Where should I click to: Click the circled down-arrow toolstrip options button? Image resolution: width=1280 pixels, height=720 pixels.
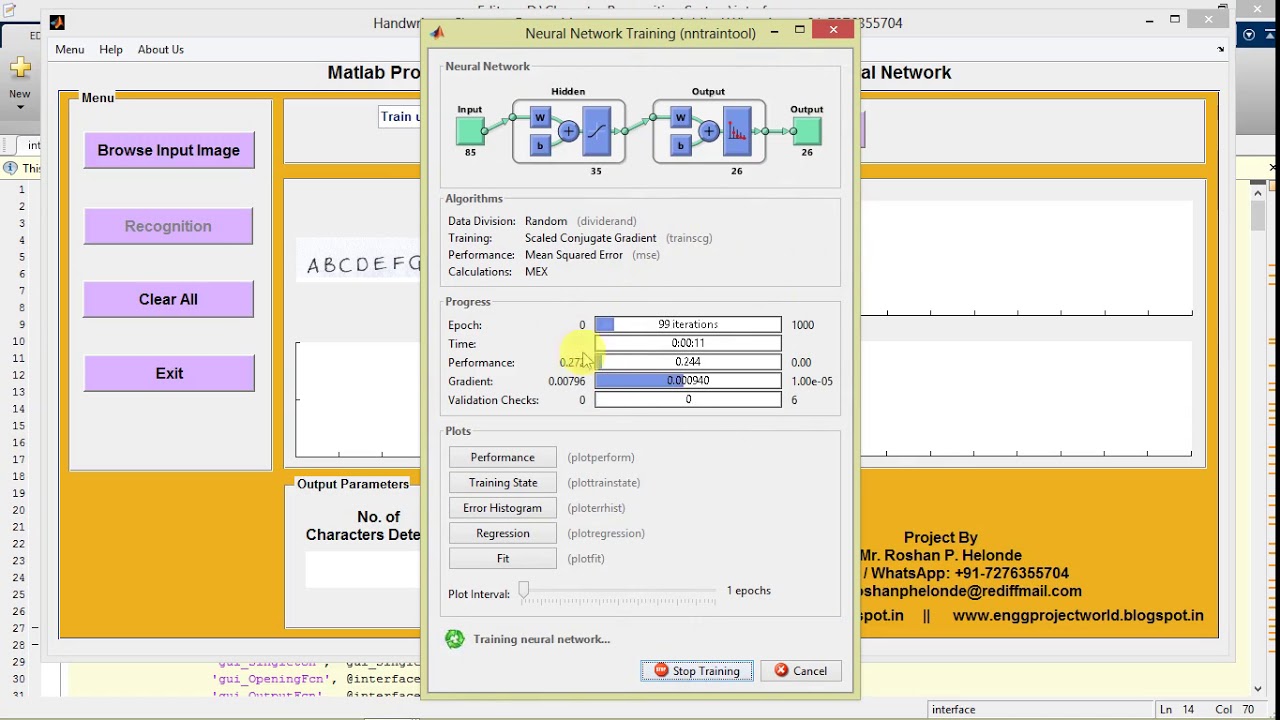pyautogui.click(x=1249, y=35)
